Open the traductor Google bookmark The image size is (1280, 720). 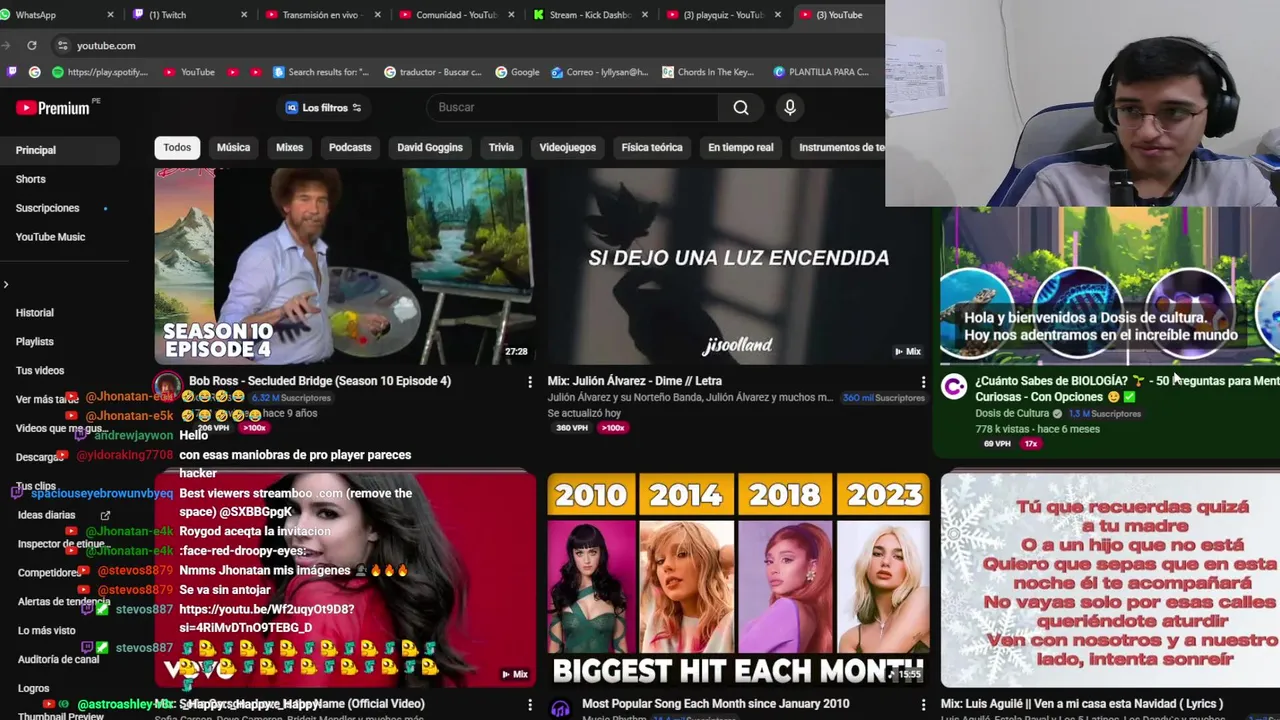click(432, 72)
